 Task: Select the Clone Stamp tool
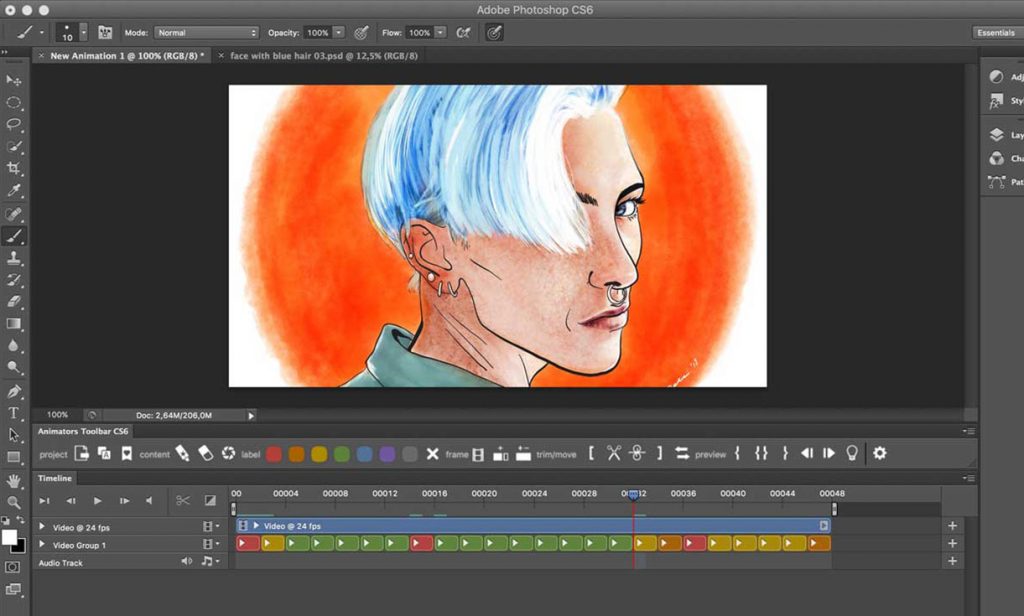[x=14, y=258]
